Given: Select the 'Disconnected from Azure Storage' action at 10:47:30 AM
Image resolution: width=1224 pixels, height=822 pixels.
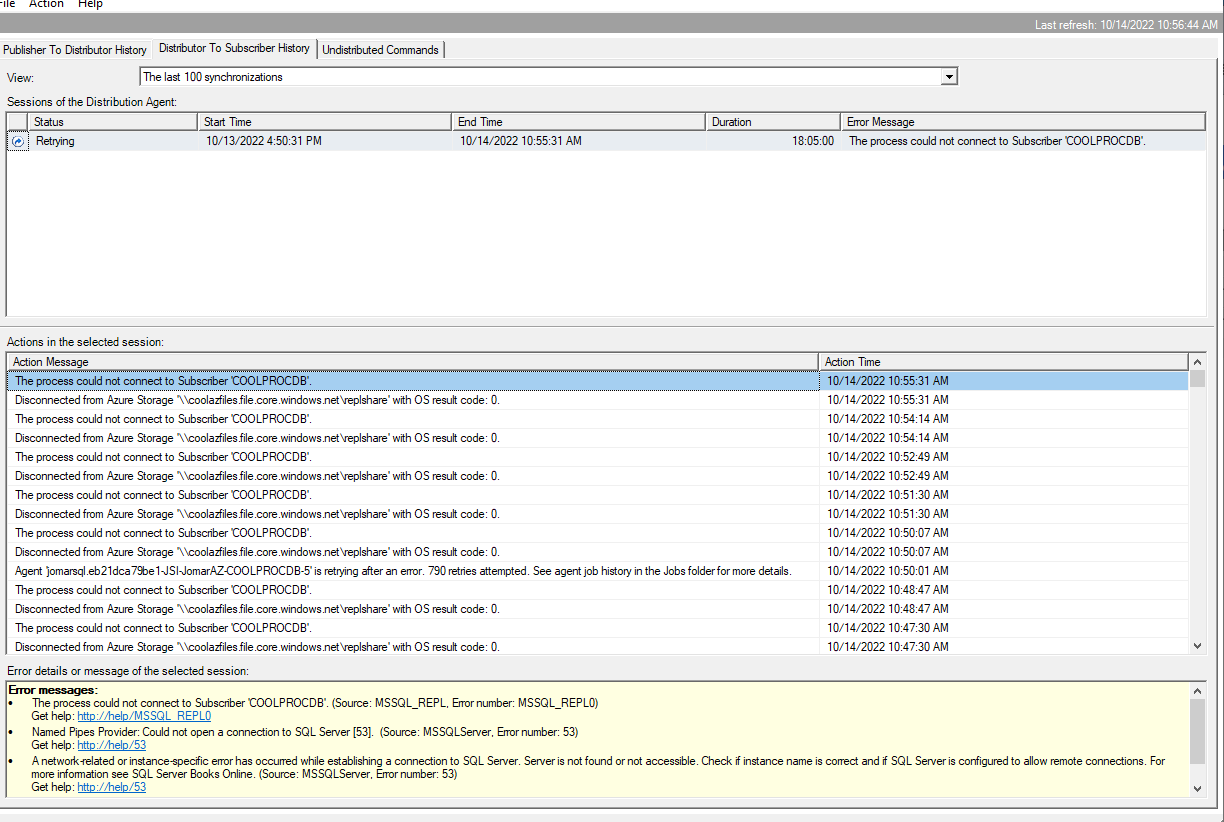Looking at the screenshot, I should tap(598, 647).
